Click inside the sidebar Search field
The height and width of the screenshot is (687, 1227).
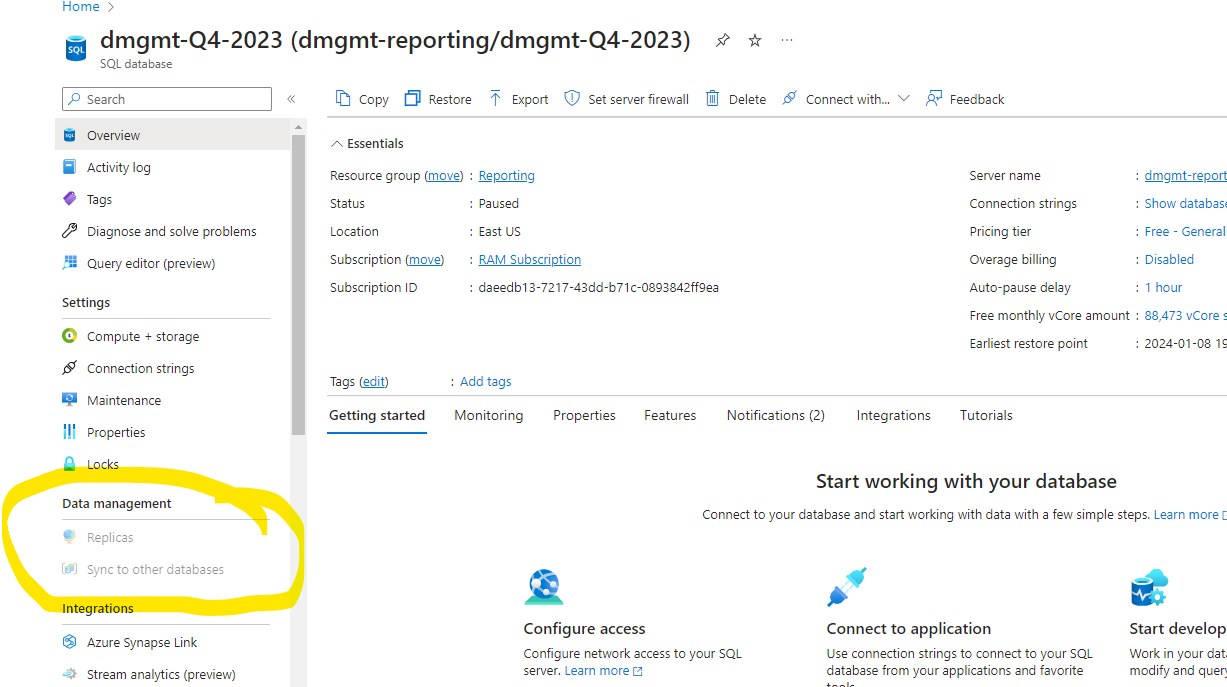(166, 99)
